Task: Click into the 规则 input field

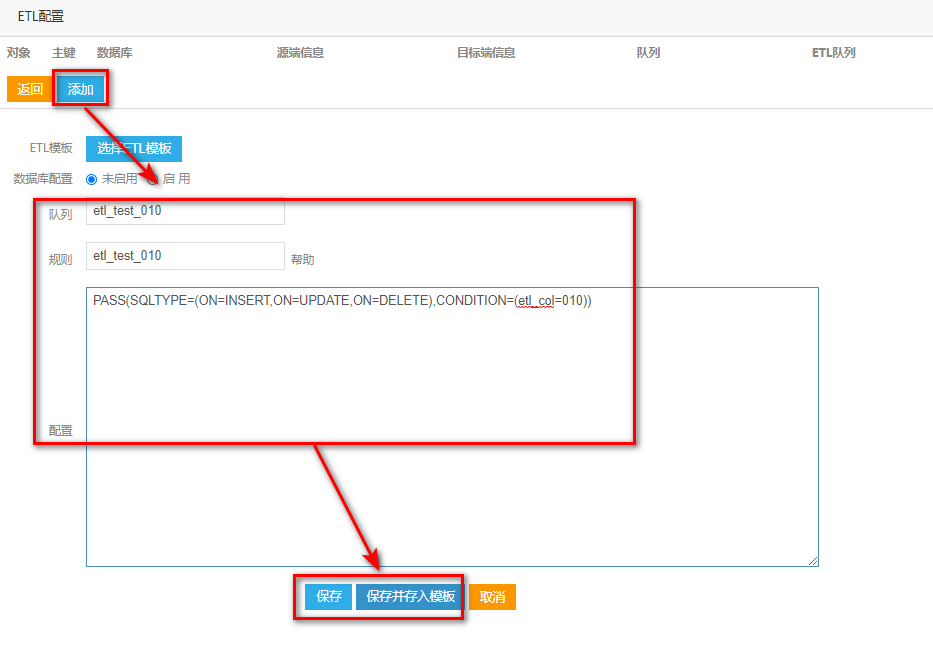Action: pyautogui.click(x=185, y=256)
